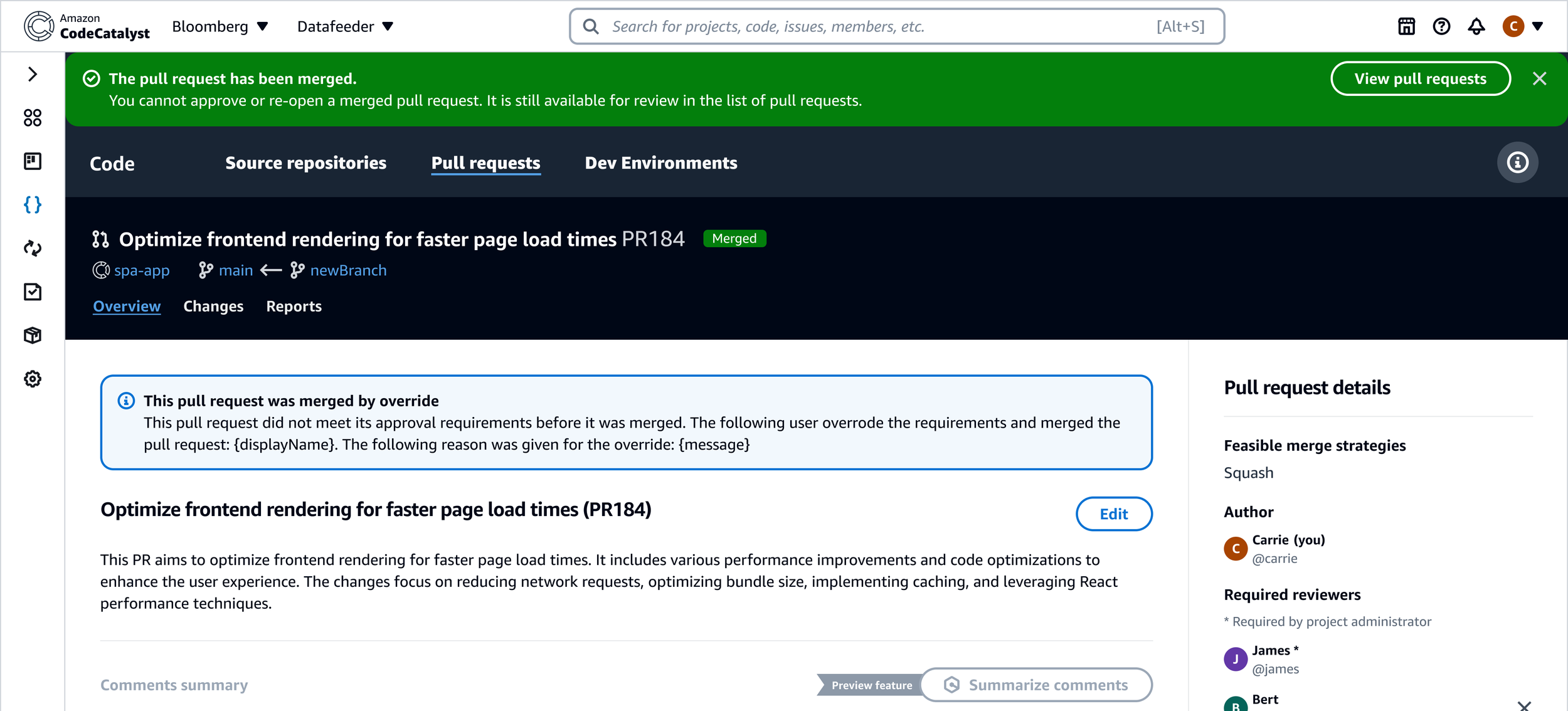
Task: Click the search projects input field
Action: [878, 26]
